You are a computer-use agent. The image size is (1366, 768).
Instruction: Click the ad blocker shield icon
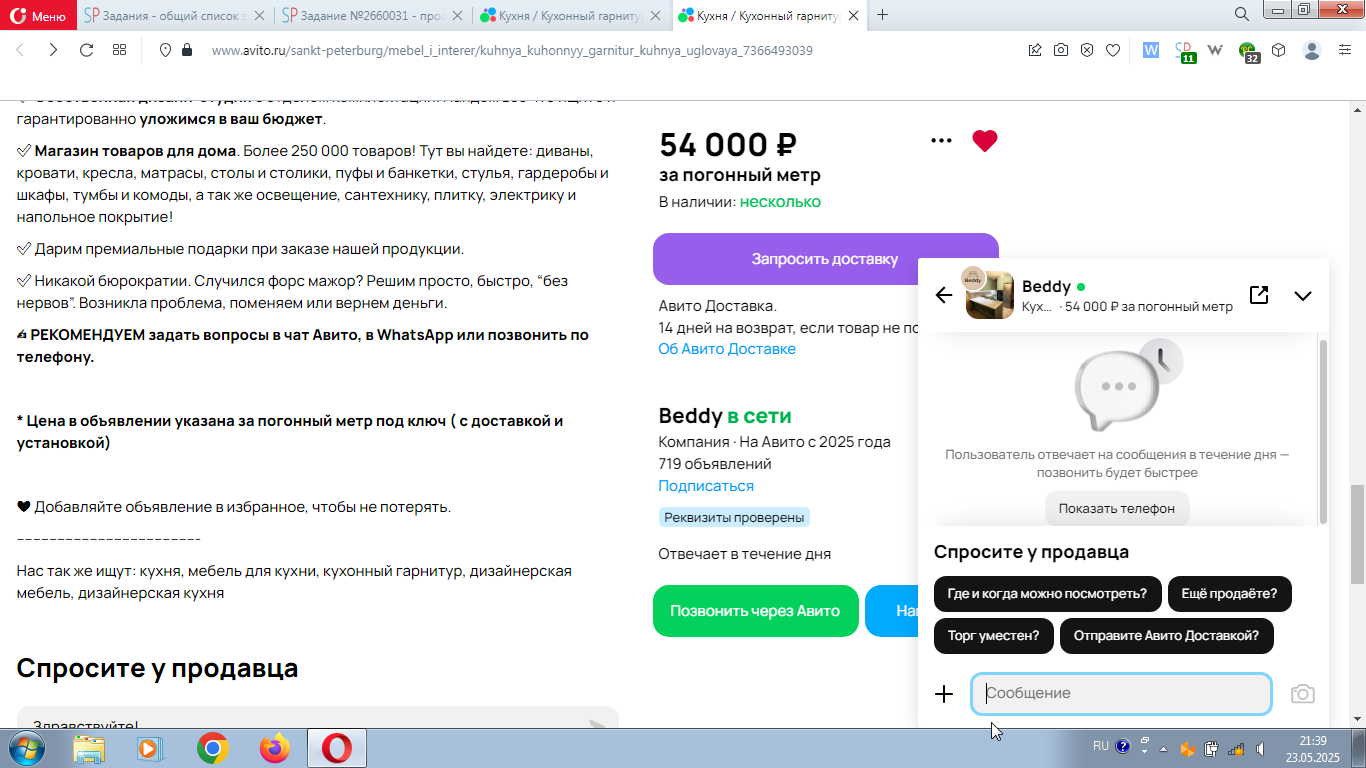click(x=1087, y=50)
